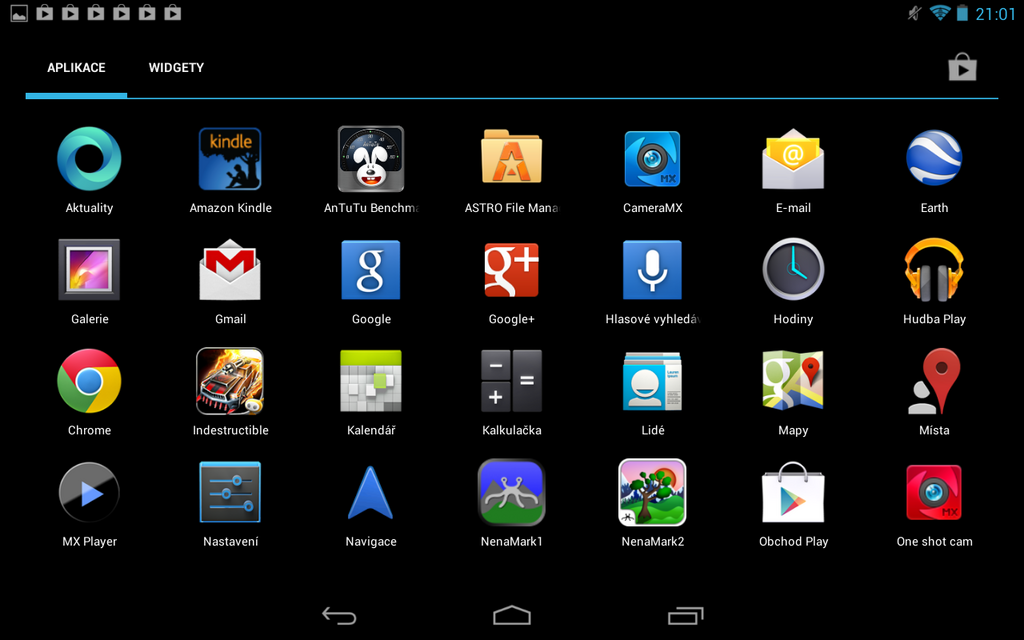Select the APLIKACE tab
Image resolution: width=1024 pixels, height=640 pixels.
76,67
